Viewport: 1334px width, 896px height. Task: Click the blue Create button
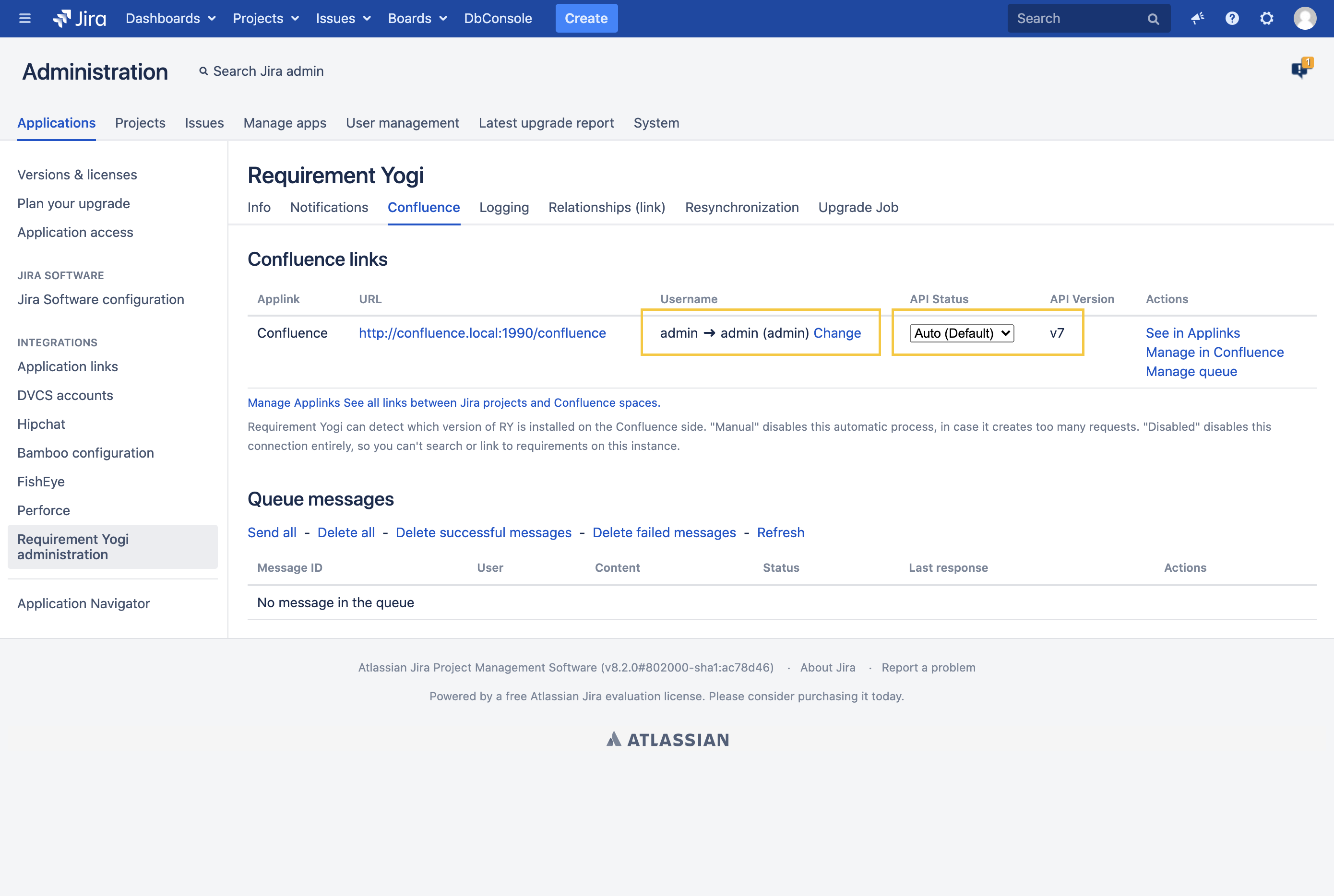click(x=586, y=18)
